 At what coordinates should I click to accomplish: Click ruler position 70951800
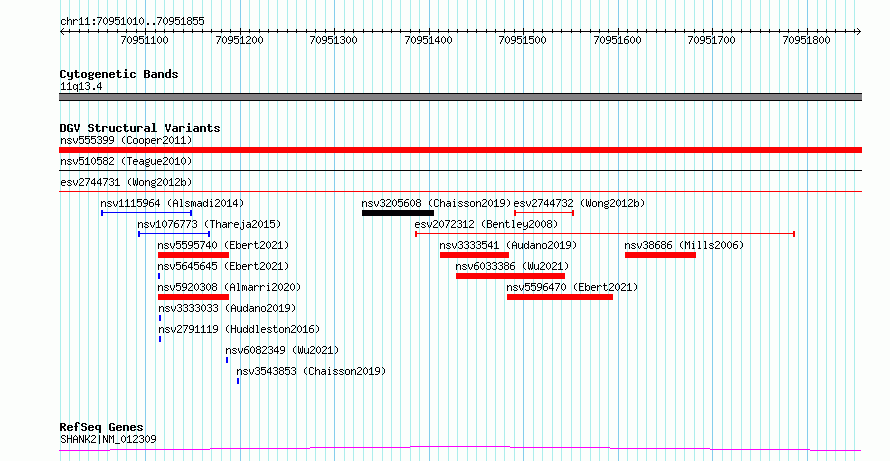(807, 40)
